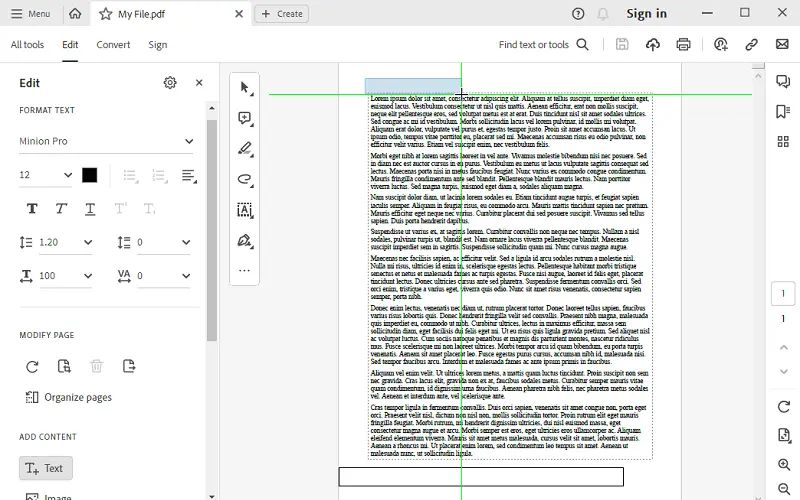Go to previous page arrow

(x=784, y=347)
